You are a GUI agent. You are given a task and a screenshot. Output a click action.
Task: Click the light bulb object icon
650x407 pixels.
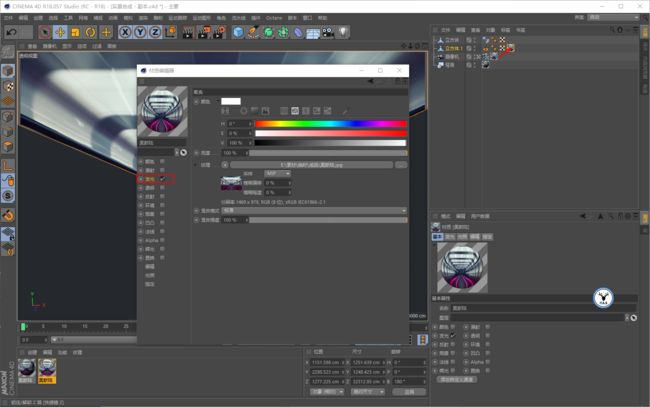click(x=343, y=32)
